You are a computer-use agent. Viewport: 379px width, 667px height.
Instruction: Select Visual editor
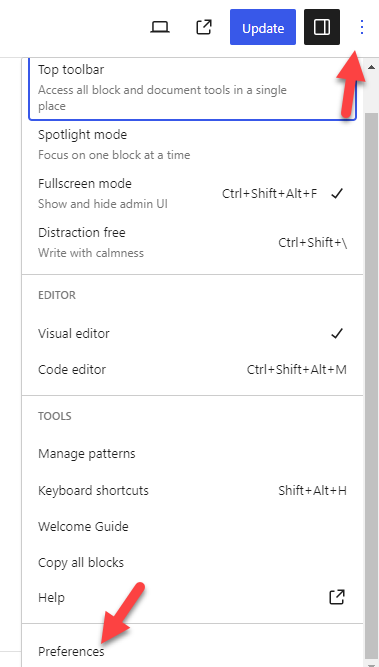click(192, 334)
